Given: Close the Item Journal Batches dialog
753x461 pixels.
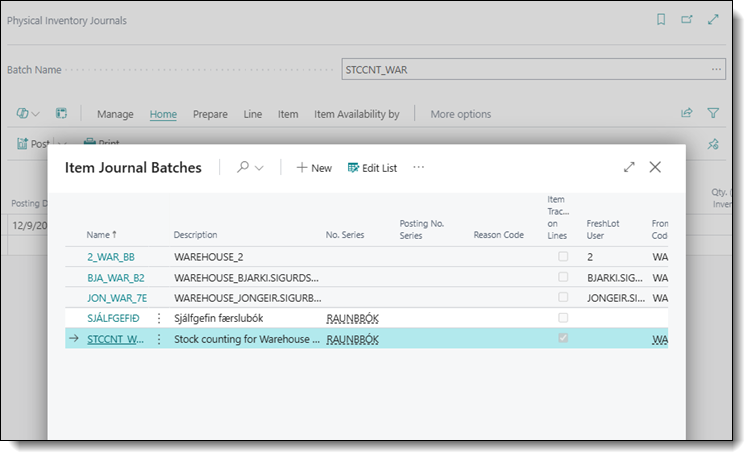Looking at the screenshot, I should point(655,167).
